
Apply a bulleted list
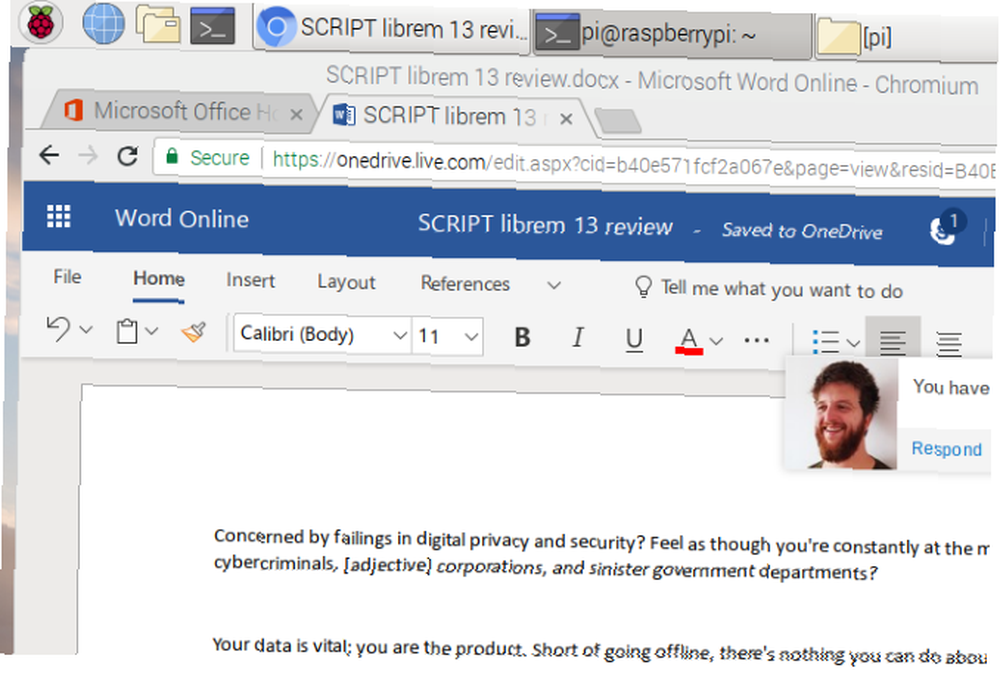pos(825,342)
